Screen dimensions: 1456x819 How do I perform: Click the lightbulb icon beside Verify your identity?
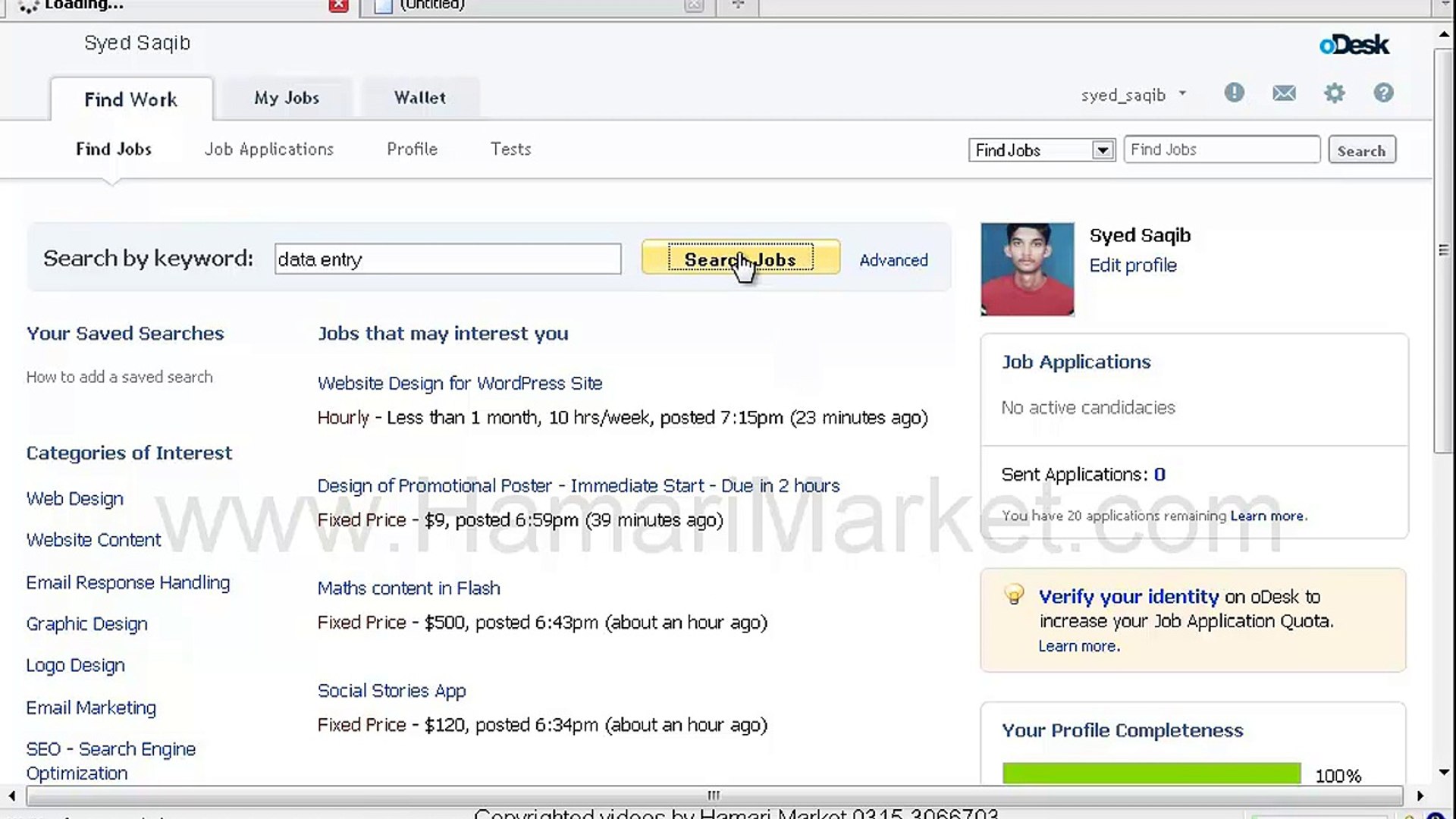click(x=1014, y=595)
